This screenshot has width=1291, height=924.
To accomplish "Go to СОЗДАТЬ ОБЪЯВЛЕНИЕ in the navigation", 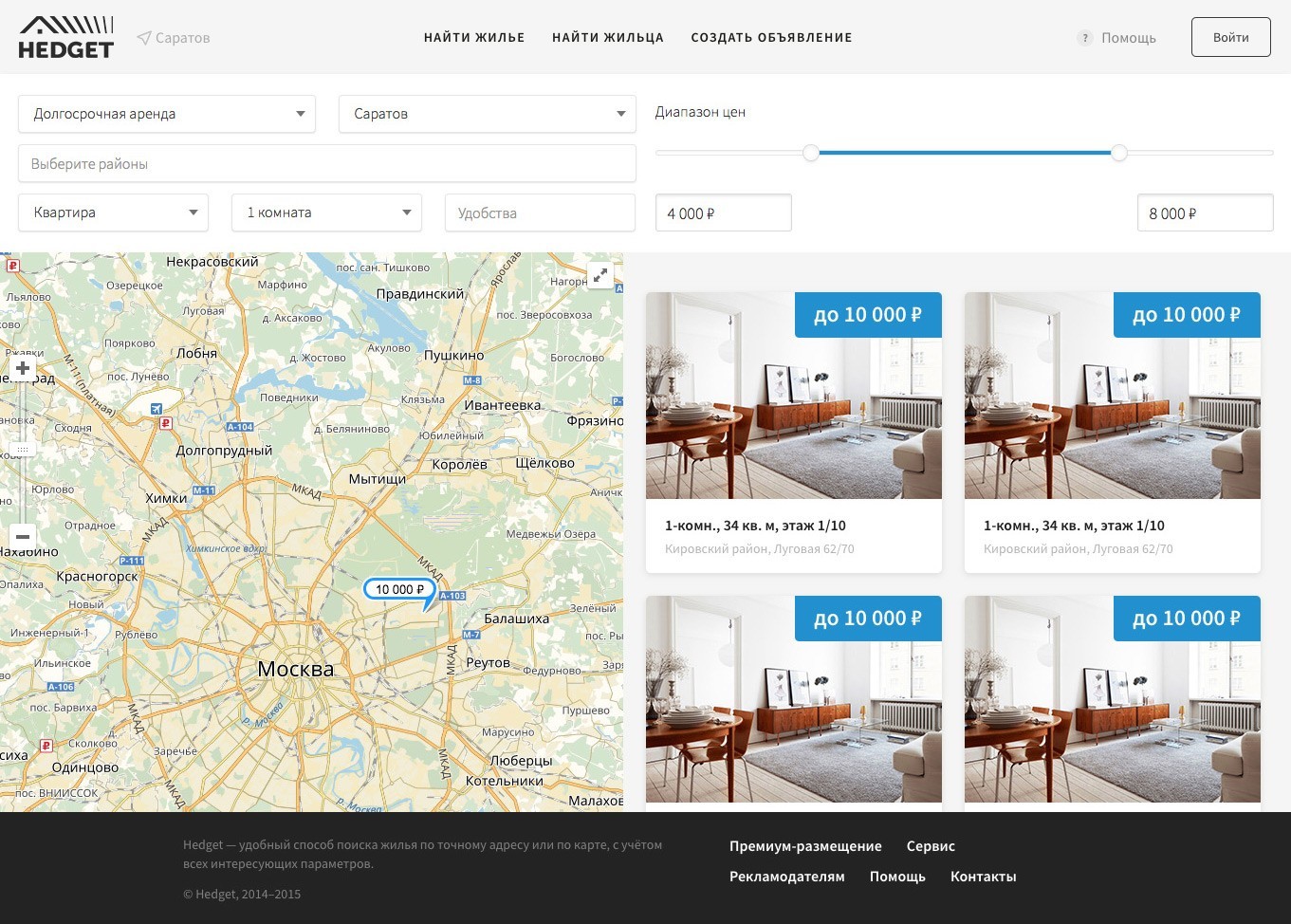I will point(771,38).
